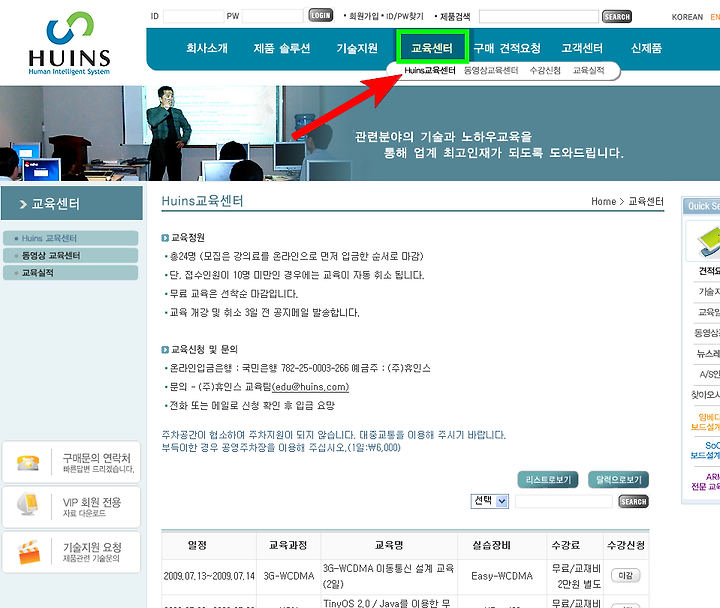Open the 회사소개 menu
The image size is (720, 608).
click(x=207, y=48)
